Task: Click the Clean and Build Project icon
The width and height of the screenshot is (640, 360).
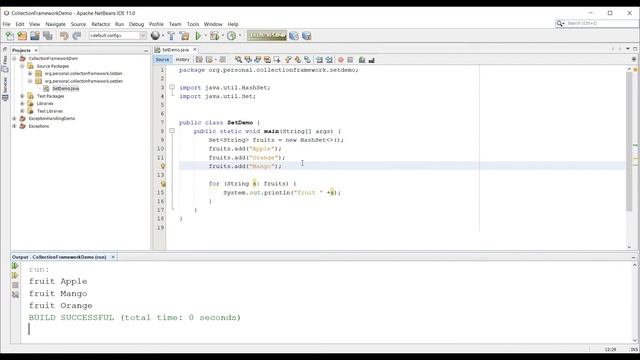Action: [x=184, y=36]
